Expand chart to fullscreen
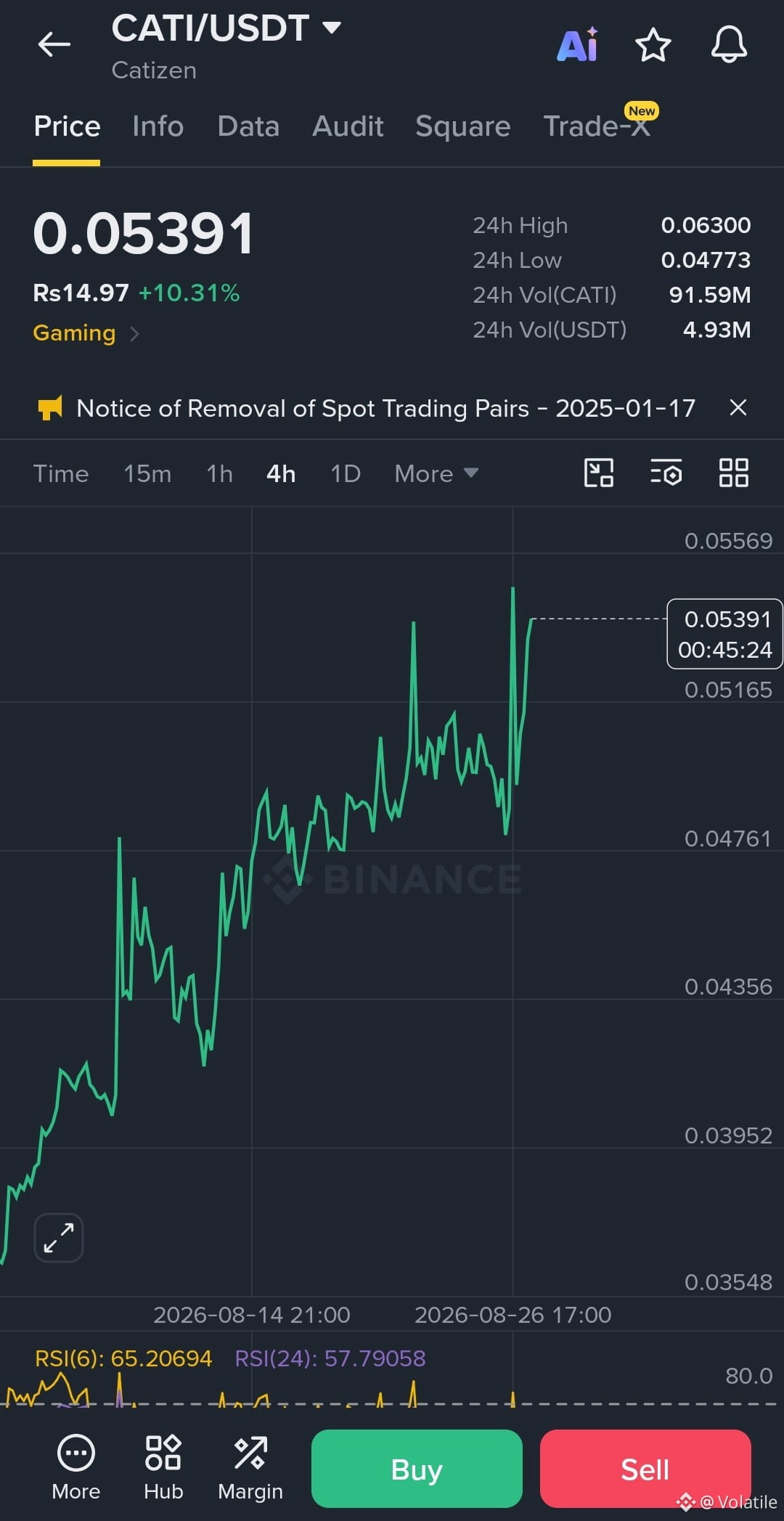Viewport: 784px width, 1521px height. tap(59, 1238)
